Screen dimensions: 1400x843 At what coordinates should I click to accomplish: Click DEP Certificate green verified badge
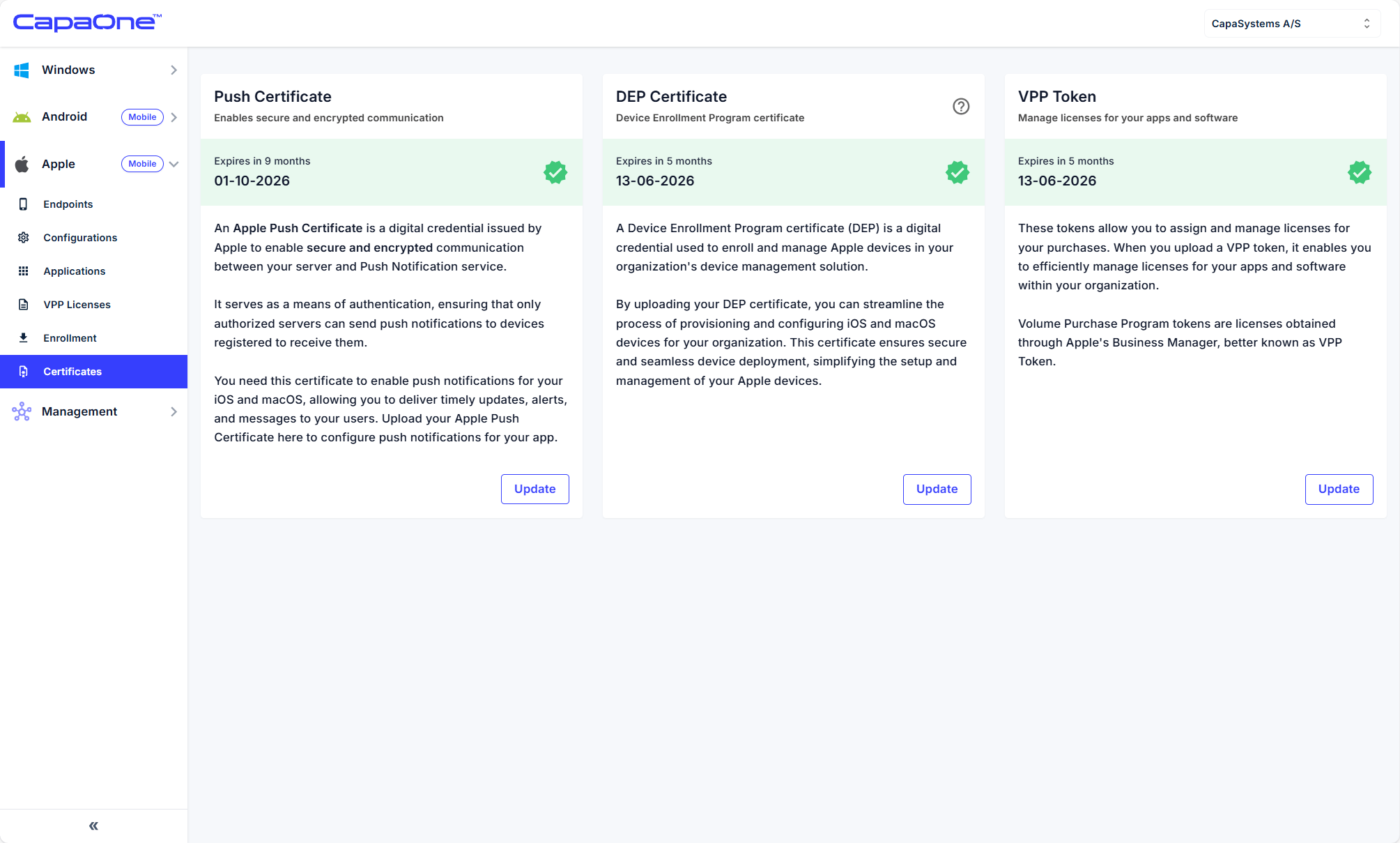pyautogui.click(x=957, y=172)
